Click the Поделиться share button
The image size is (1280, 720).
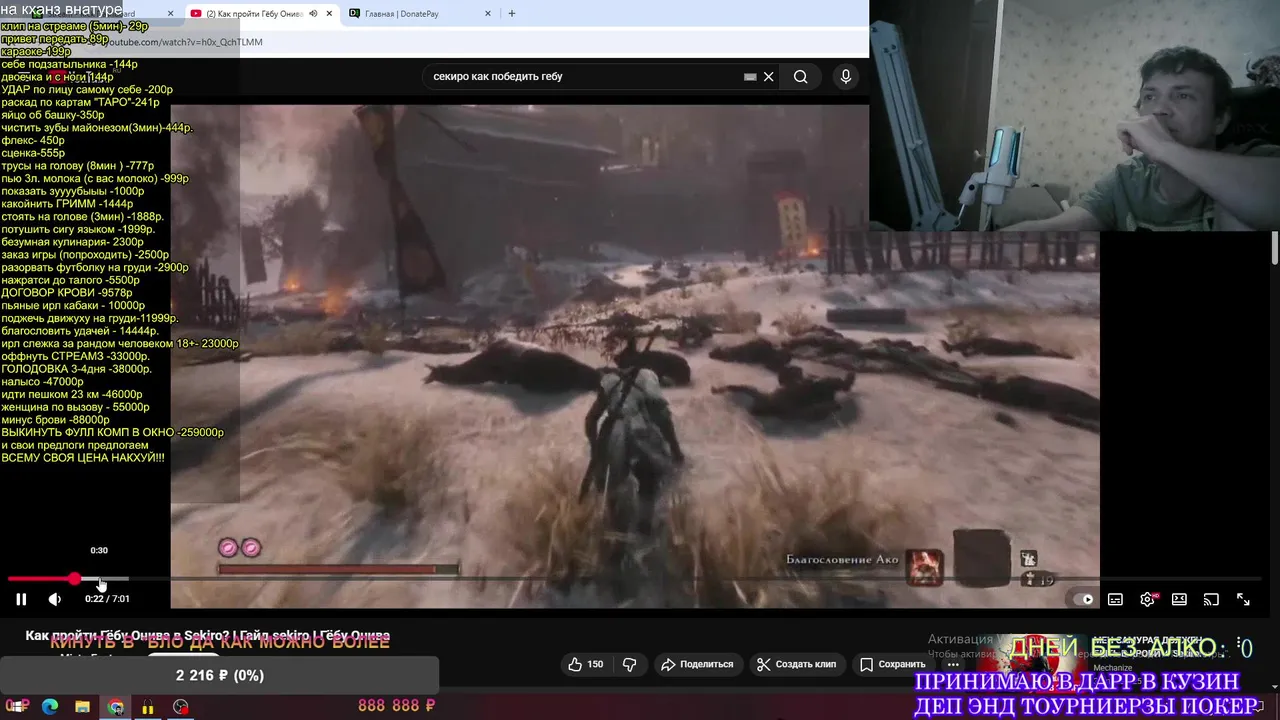(698, 664)
